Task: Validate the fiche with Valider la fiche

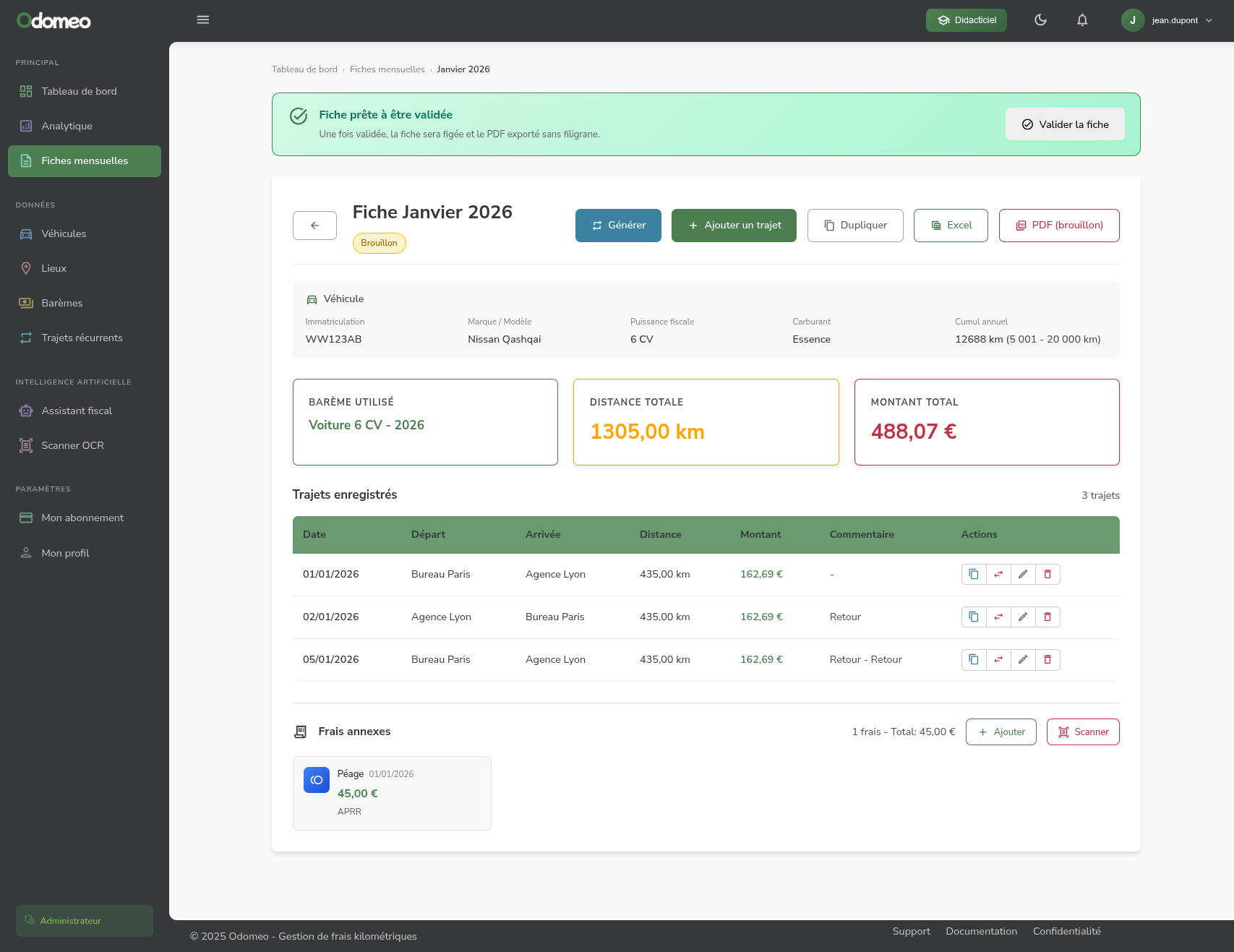Action: click(x=1064, y=124)
